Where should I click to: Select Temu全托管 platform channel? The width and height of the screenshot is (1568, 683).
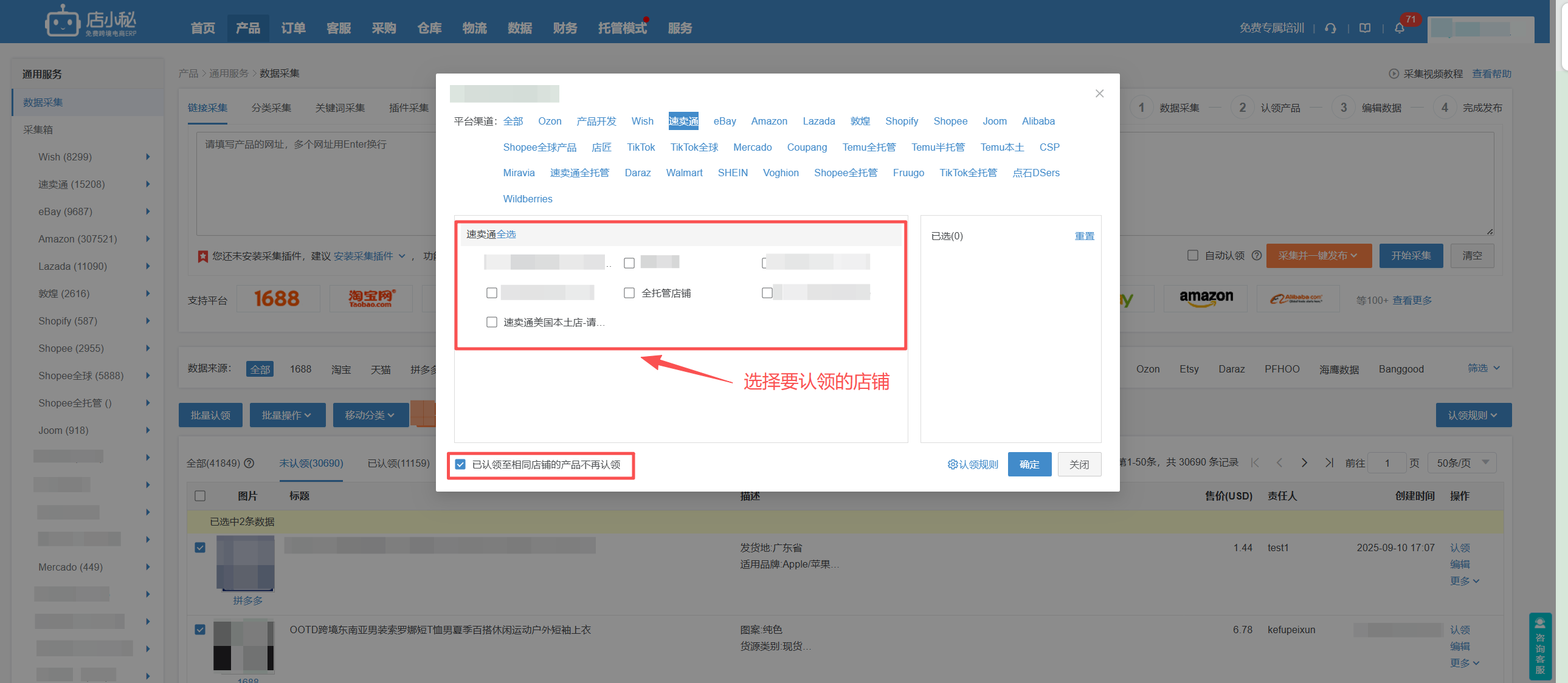pyautogui.click(x=869, y=147)
